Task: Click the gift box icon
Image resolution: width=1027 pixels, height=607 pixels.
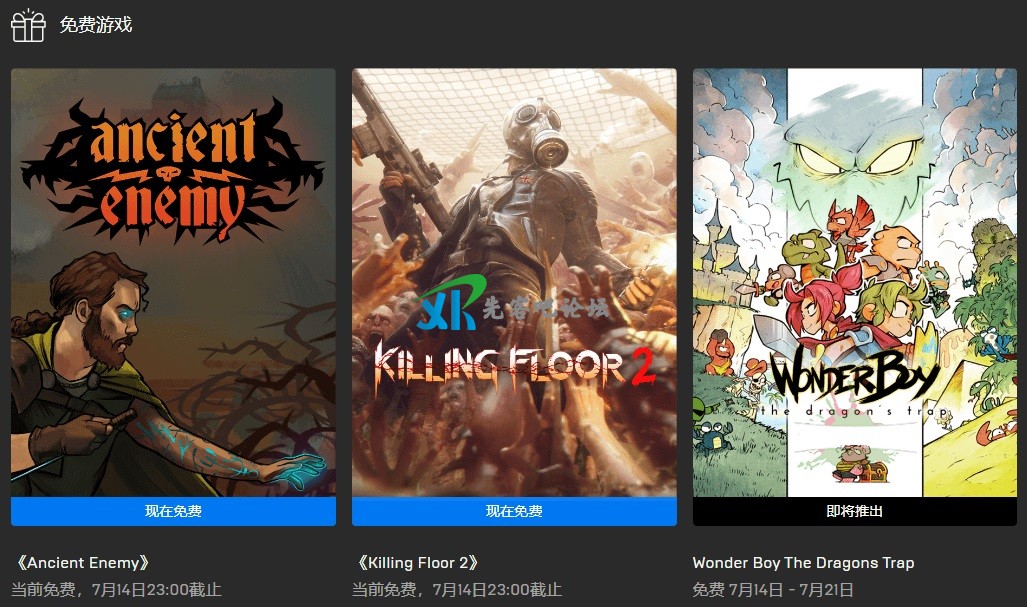Action: (x=28, y=25)
